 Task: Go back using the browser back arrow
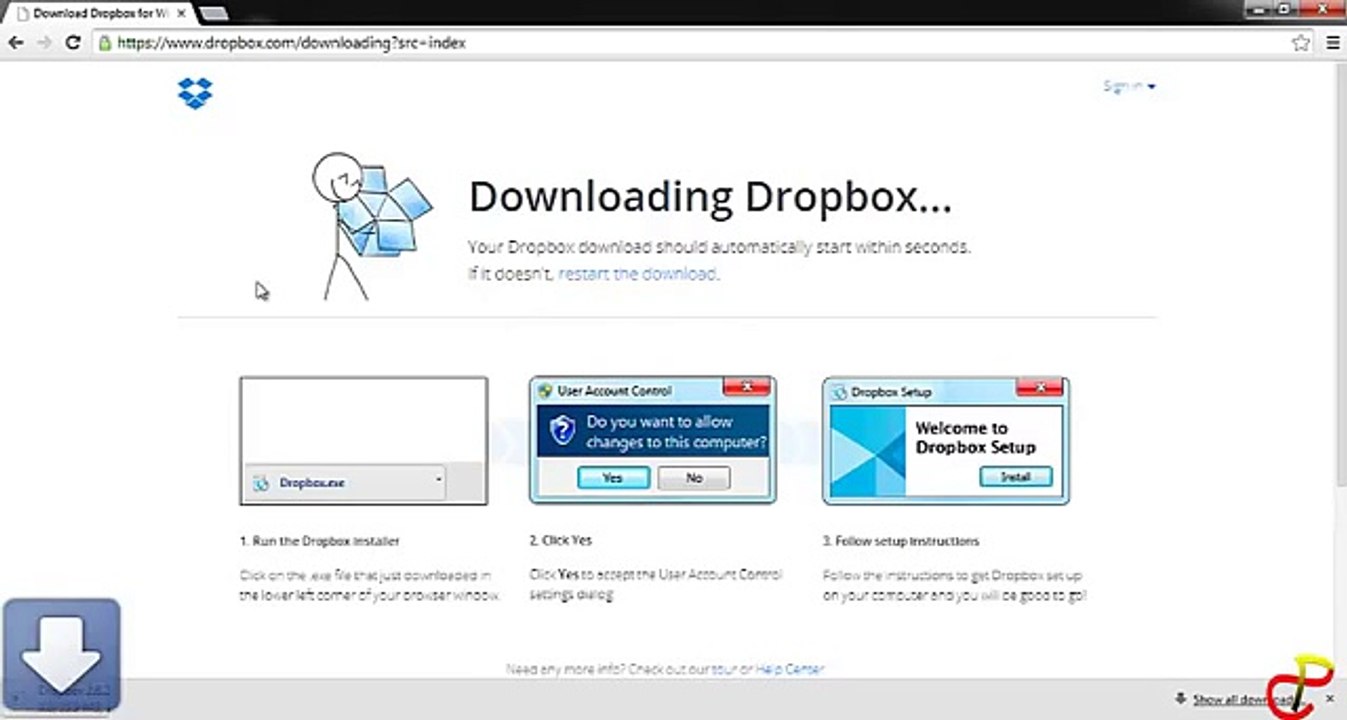coord(16,43)
